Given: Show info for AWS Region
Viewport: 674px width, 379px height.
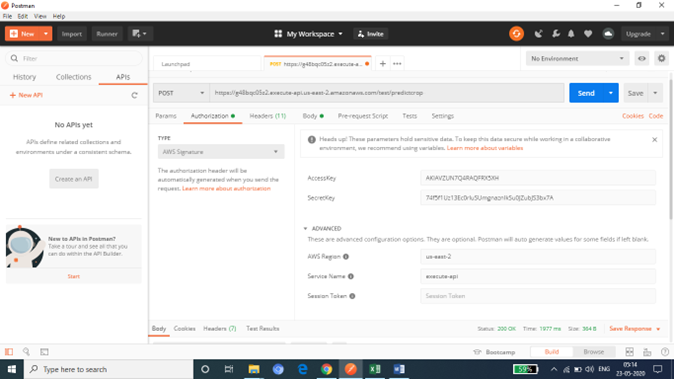Looking at the screenshot, I should [346, 257].
